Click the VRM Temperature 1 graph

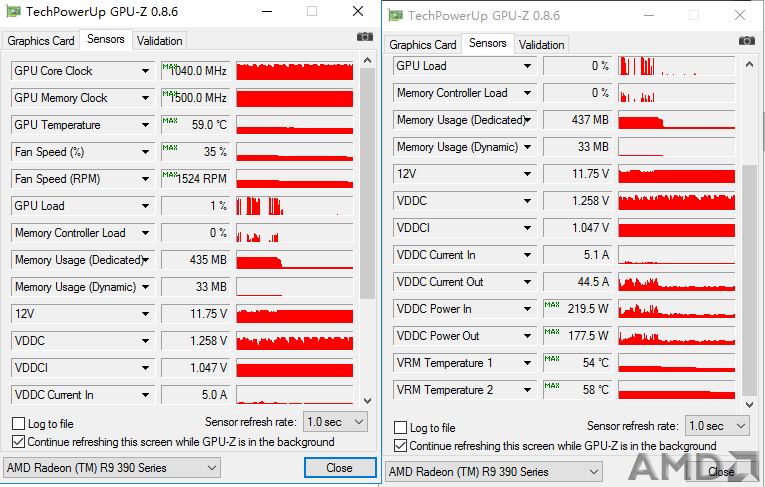click(677, 363)
